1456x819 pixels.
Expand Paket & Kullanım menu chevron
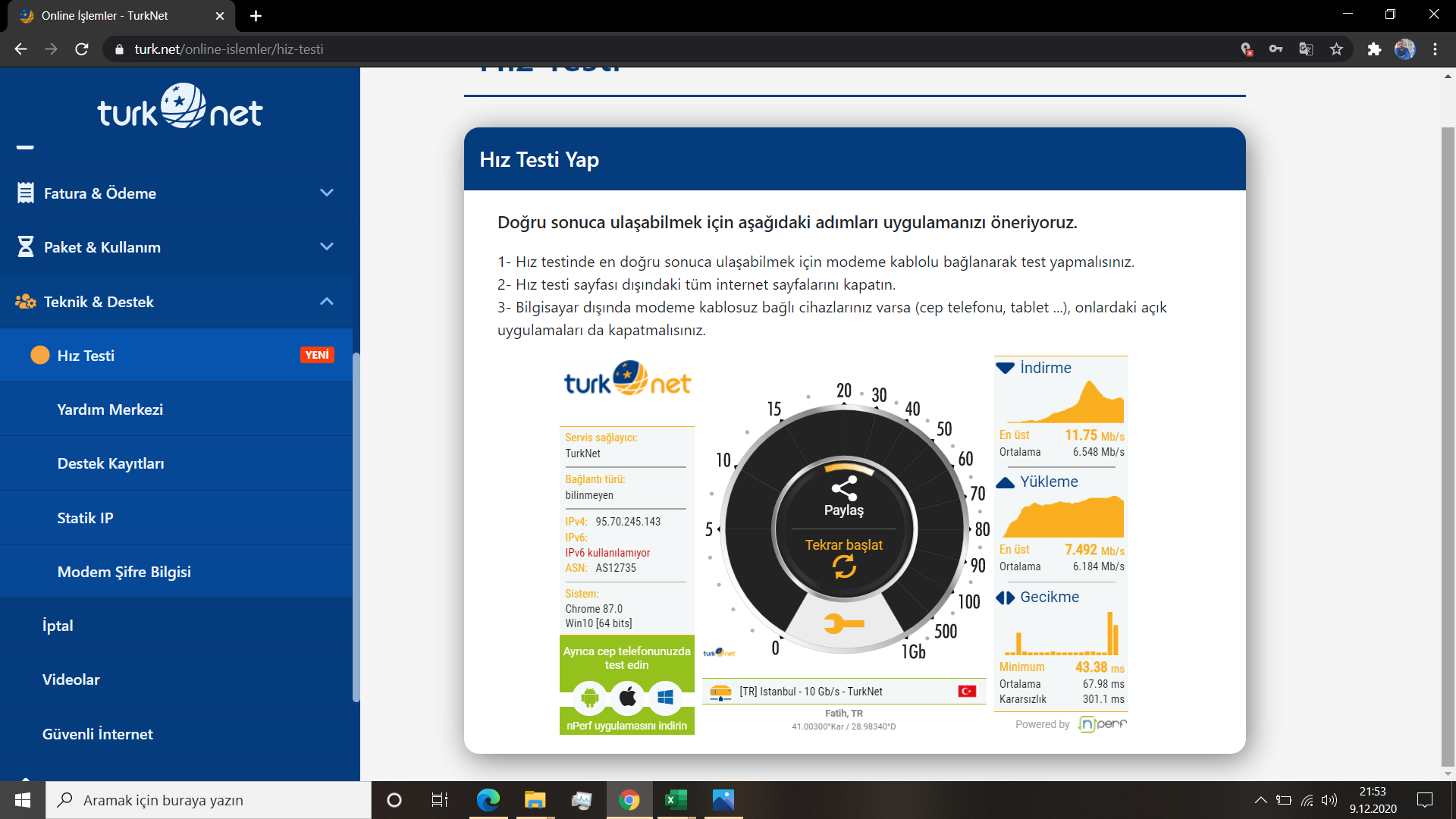pyautogui.click(x=327, y=246)
